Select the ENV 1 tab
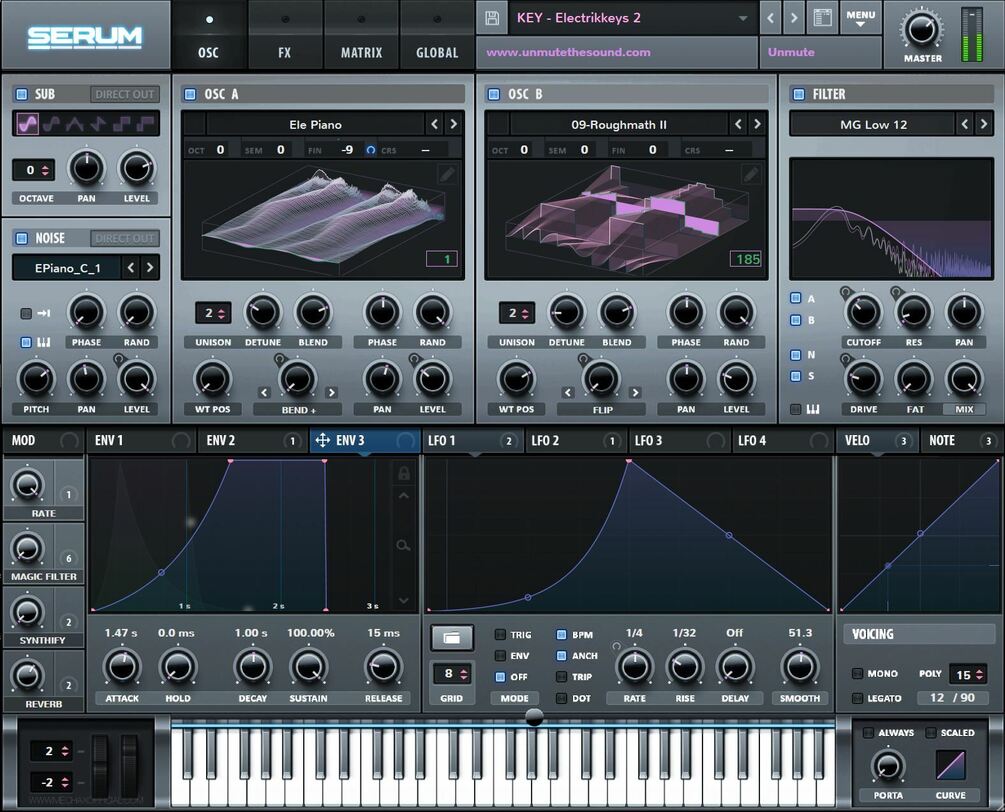The width and height of the screenshot is (1005, 812). click(142, 440)
